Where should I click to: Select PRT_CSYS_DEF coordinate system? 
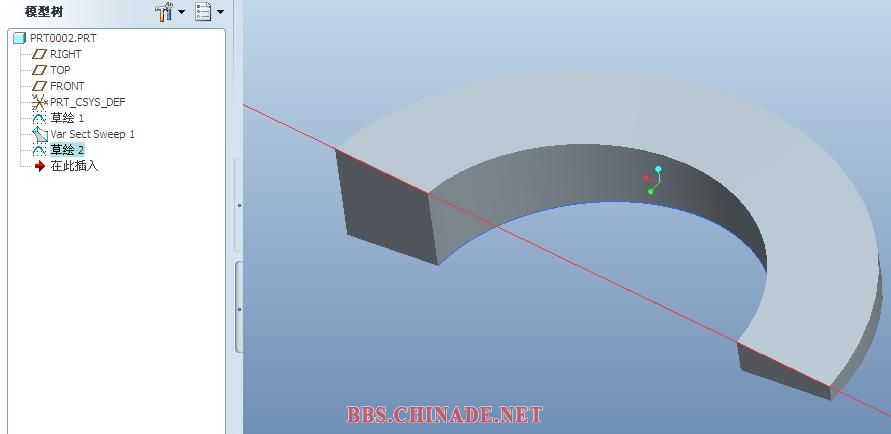tap(88, 102)
